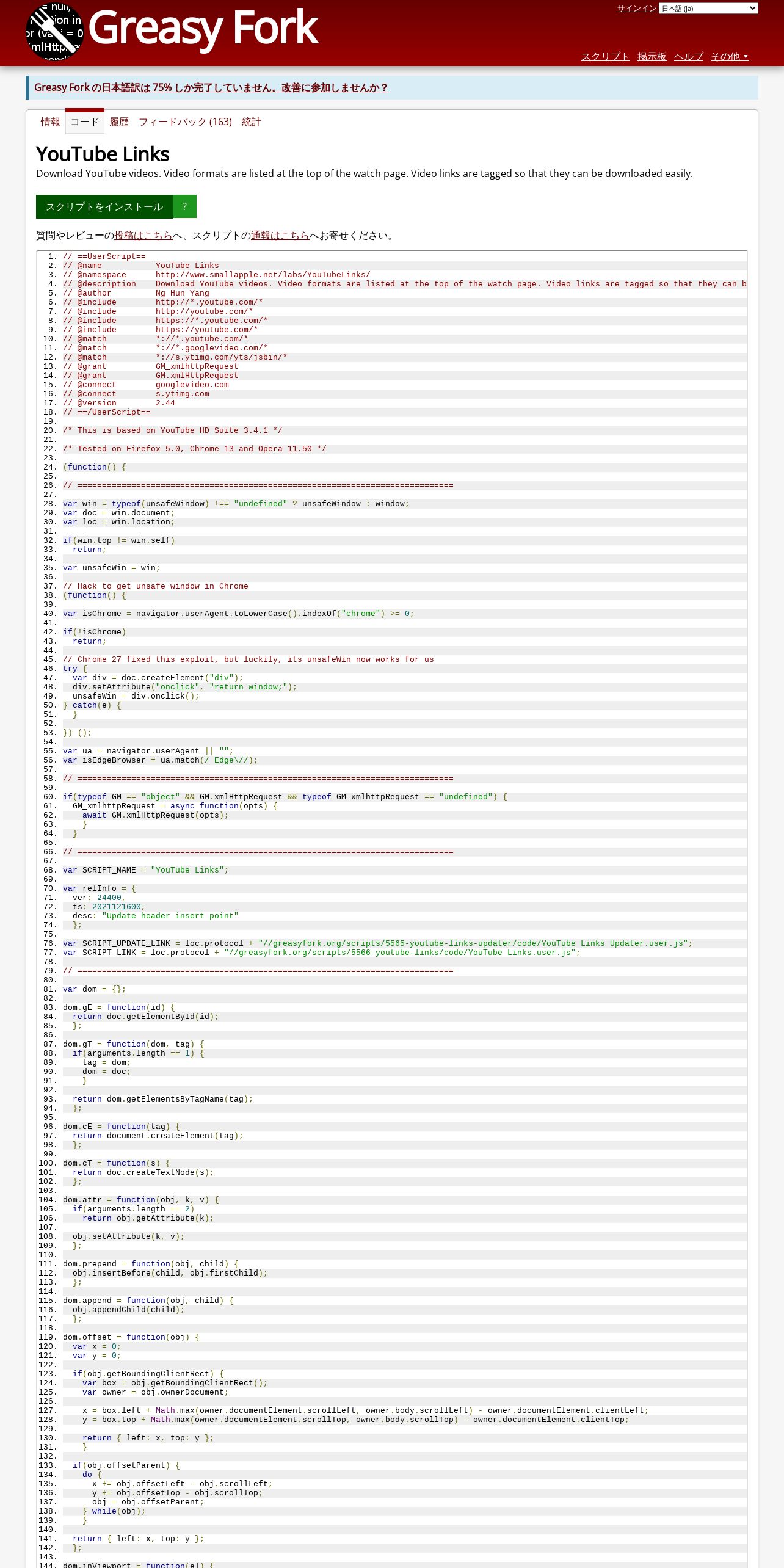The height and width of the screenshot is (1568, 784).
Task: Click the '@match *://*.googlevideo.com/*' line
Action: point(165,348)
